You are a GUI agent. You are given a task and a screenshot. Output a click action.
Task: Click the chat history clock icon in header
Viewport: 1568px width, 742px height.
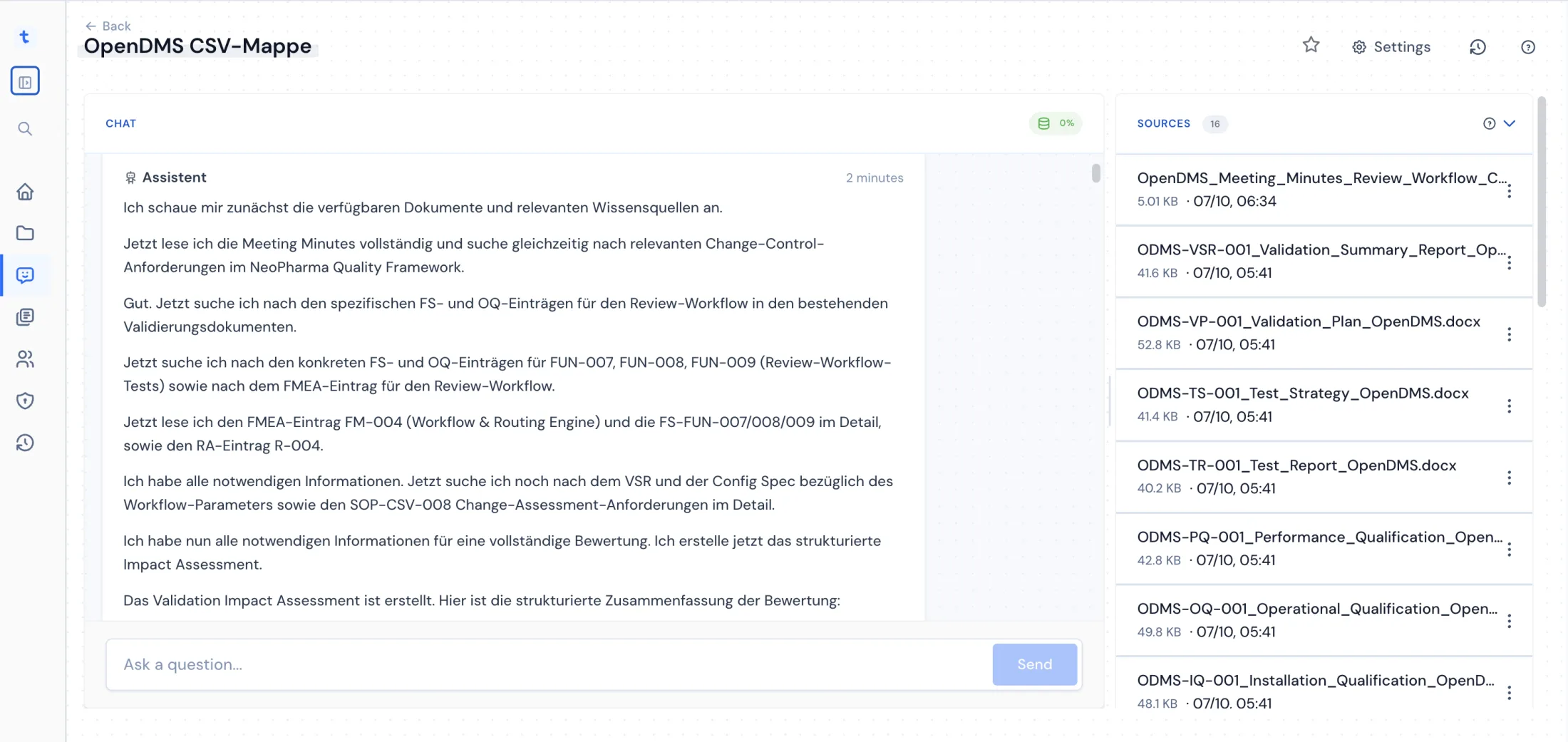(x=1477, y=47)
